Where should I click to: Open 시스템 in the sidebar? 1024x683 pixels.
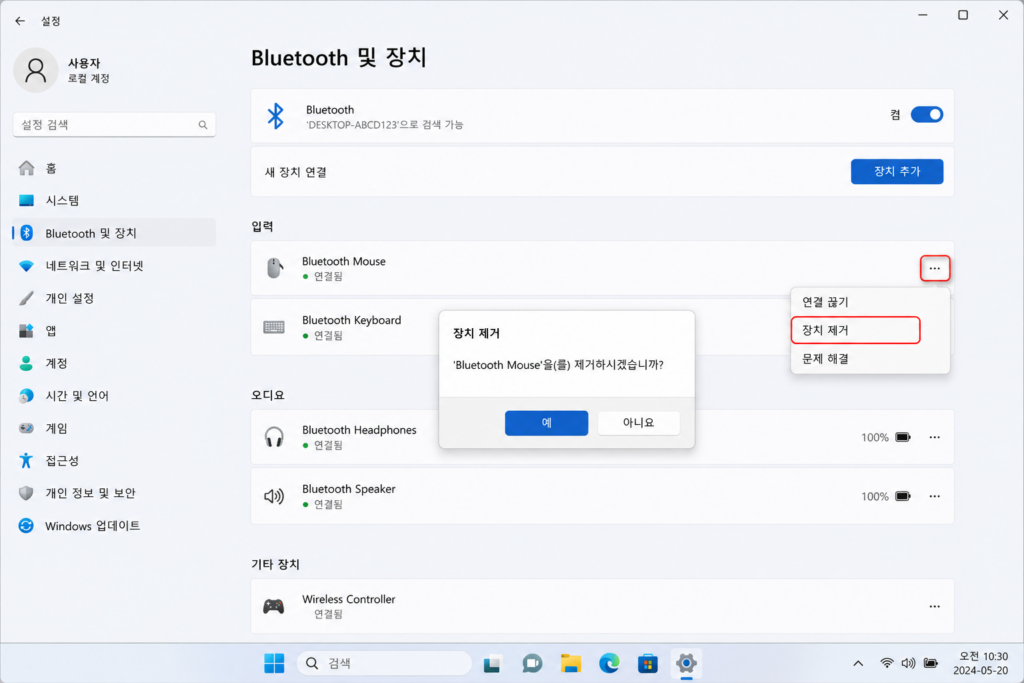pyautogui.click(x=114, y=200)
